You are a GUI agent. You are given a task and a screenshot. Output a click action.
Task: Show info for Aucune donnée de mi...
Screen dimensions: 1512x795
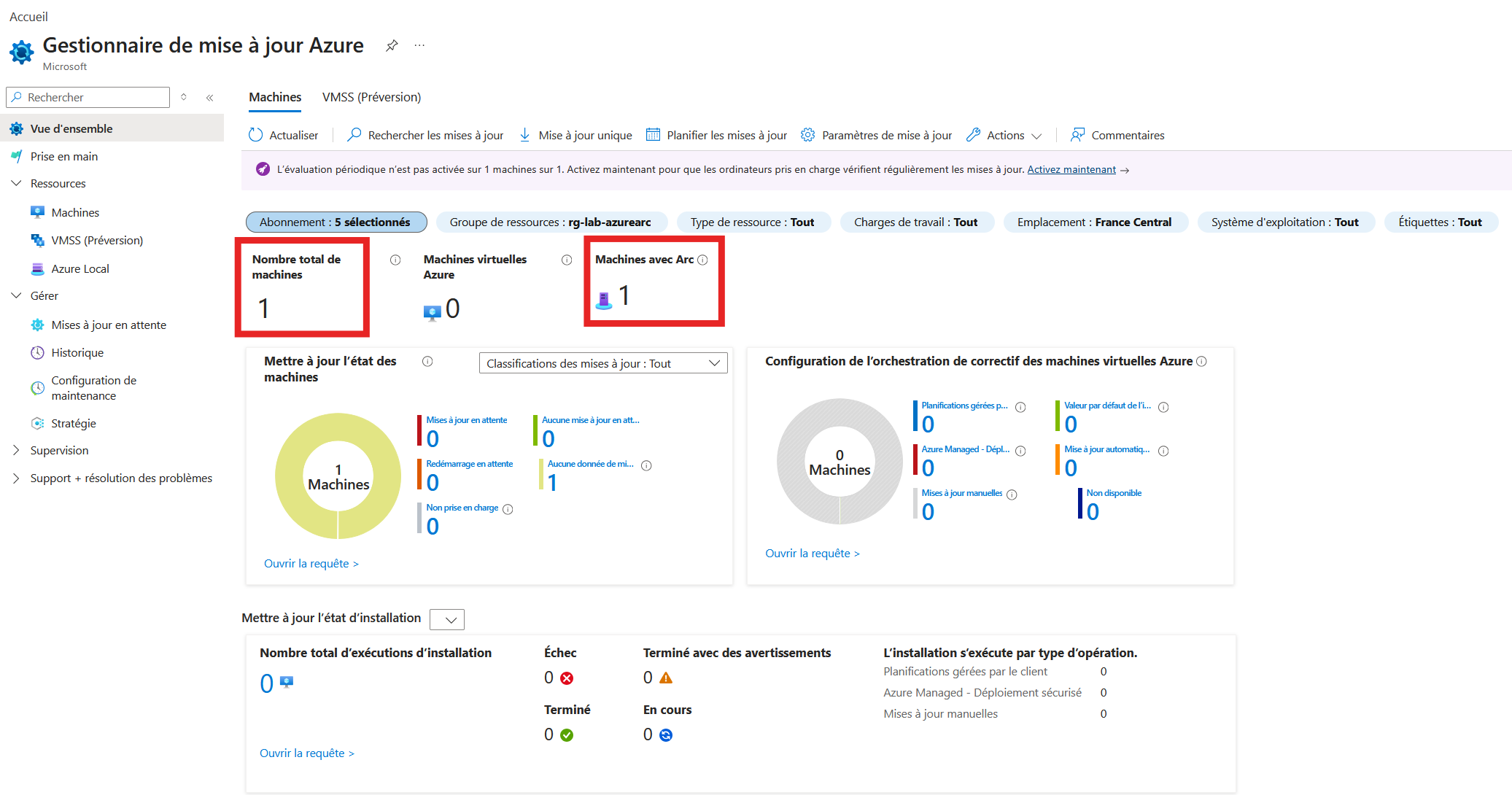point(646,465)
